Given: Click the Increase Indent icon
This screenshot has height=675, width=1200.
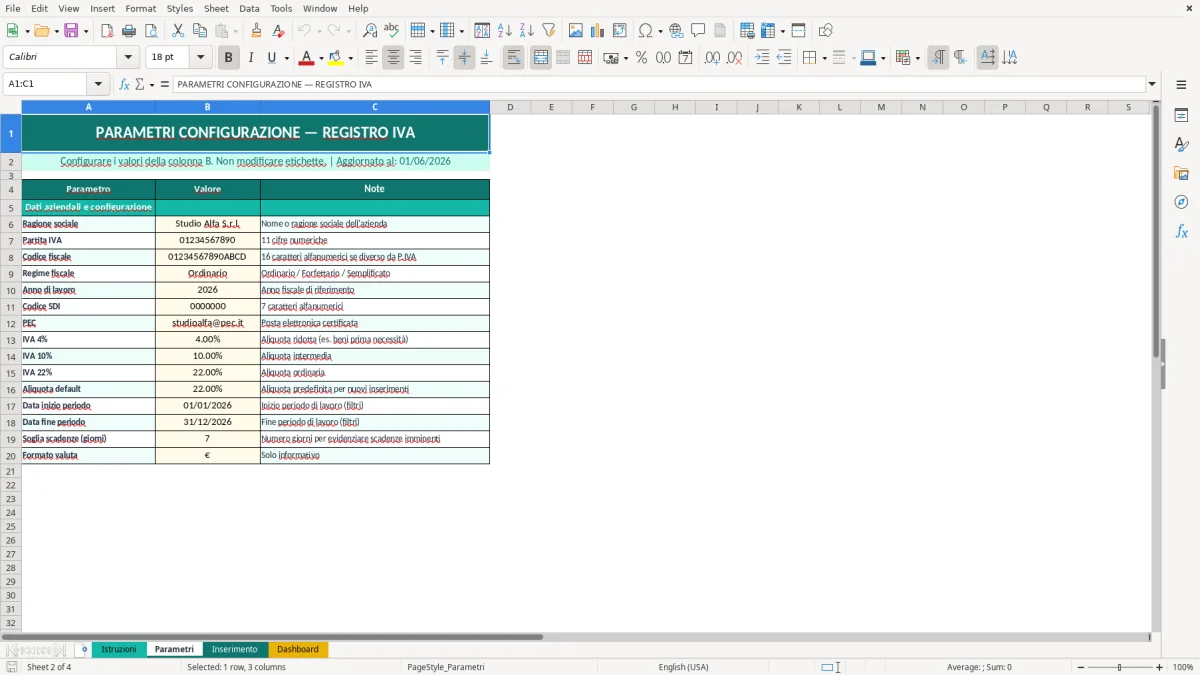Looking at the screenshot, I should point(762,58).
